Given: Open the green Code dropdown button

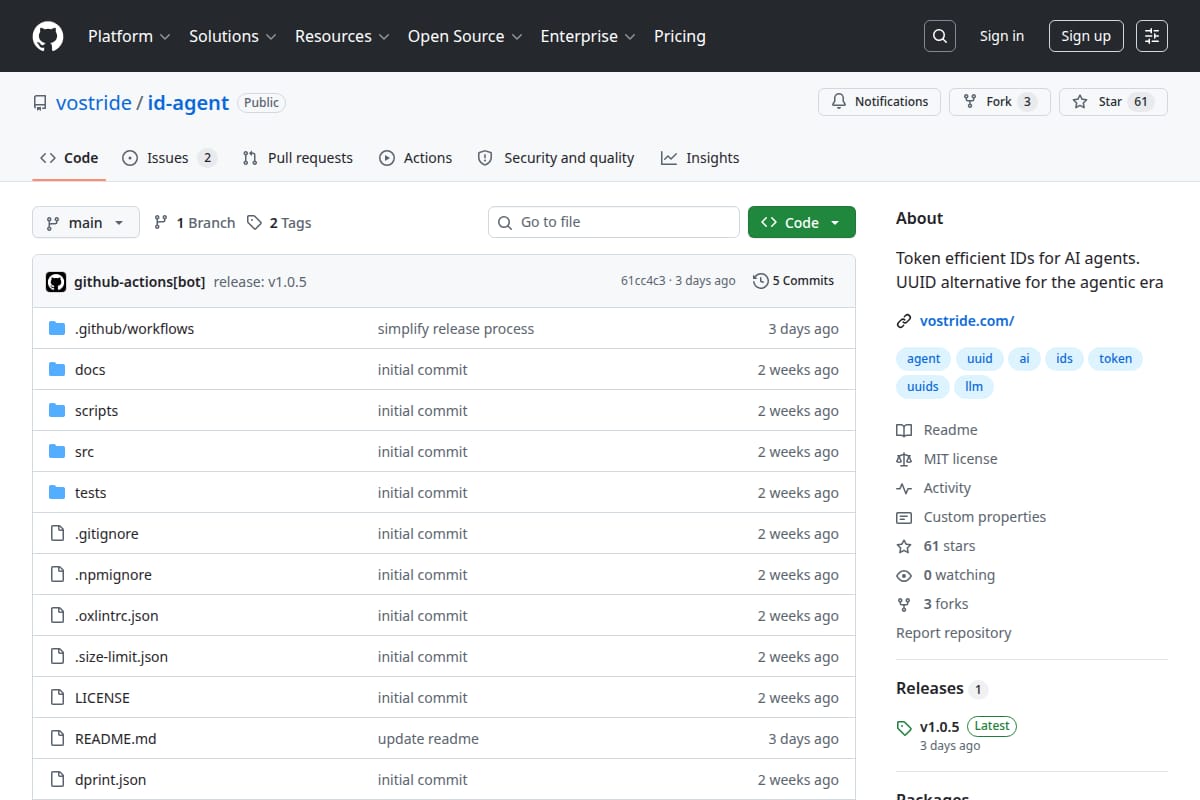Looking at the screenshot, I should 802,222.
